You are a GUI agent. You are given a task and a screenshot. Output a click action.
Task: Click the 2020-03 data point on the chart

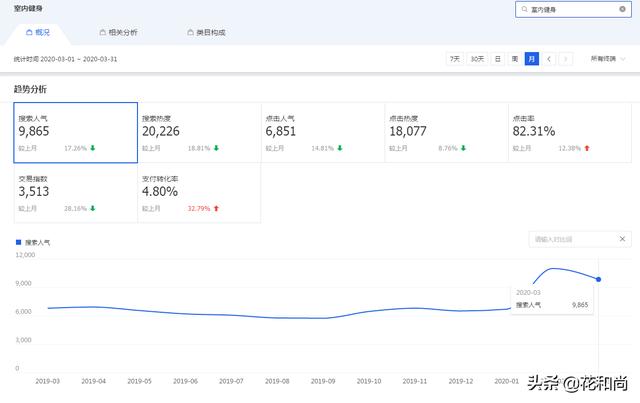click(x=598, y=279)
